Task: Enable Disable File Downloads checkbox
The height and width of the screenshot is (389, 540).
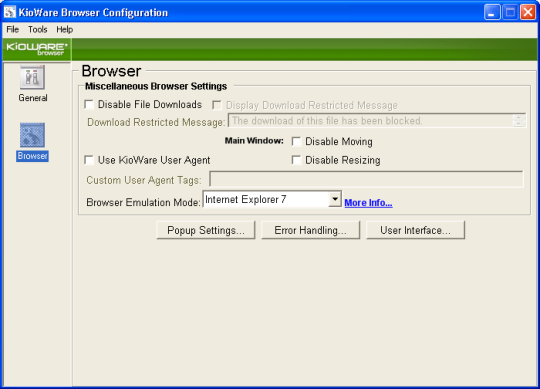Action: click(x=89, y=104)
